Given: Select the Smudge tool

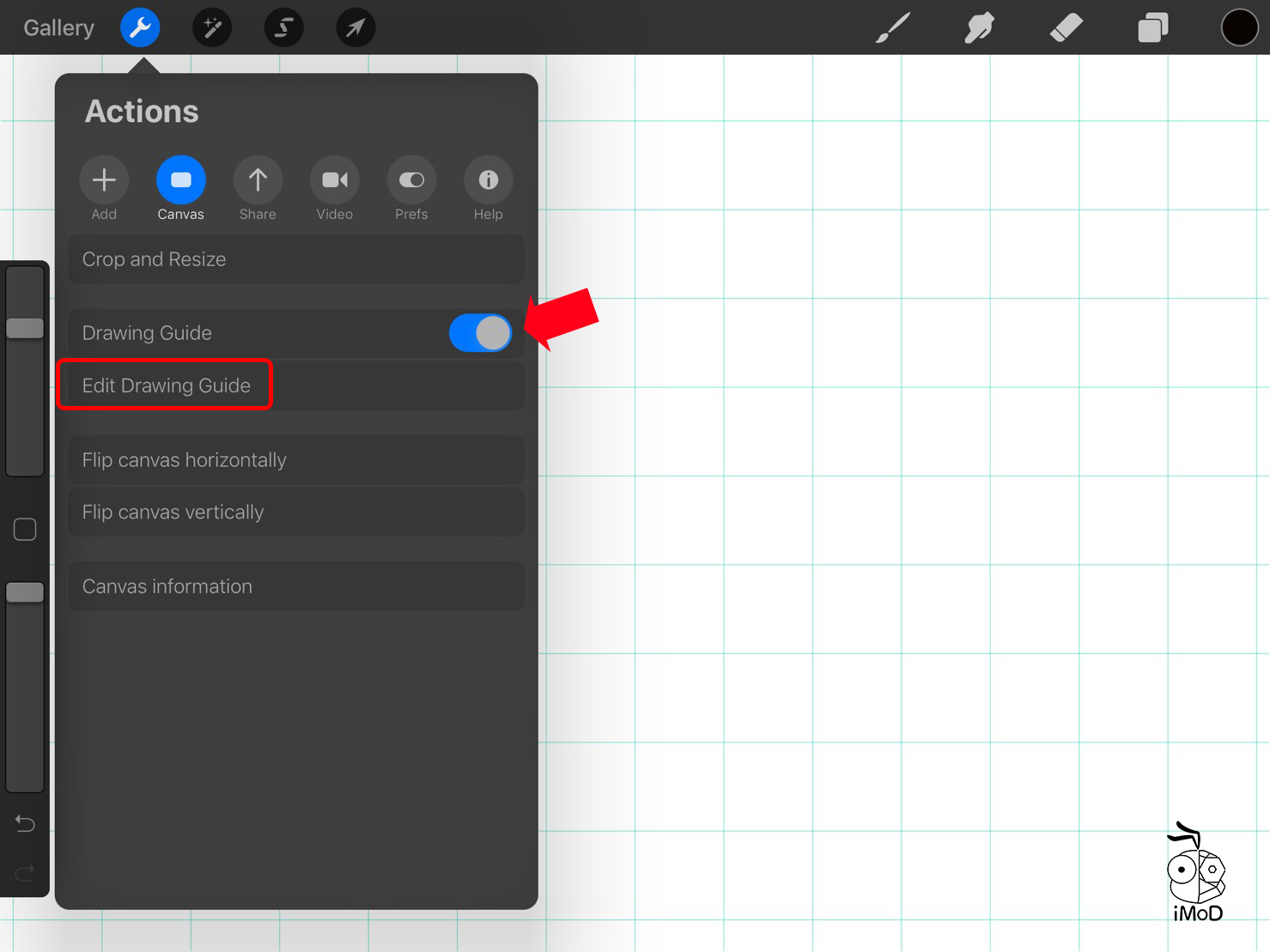Looking at the screenshot, I should tap(979, 27).
